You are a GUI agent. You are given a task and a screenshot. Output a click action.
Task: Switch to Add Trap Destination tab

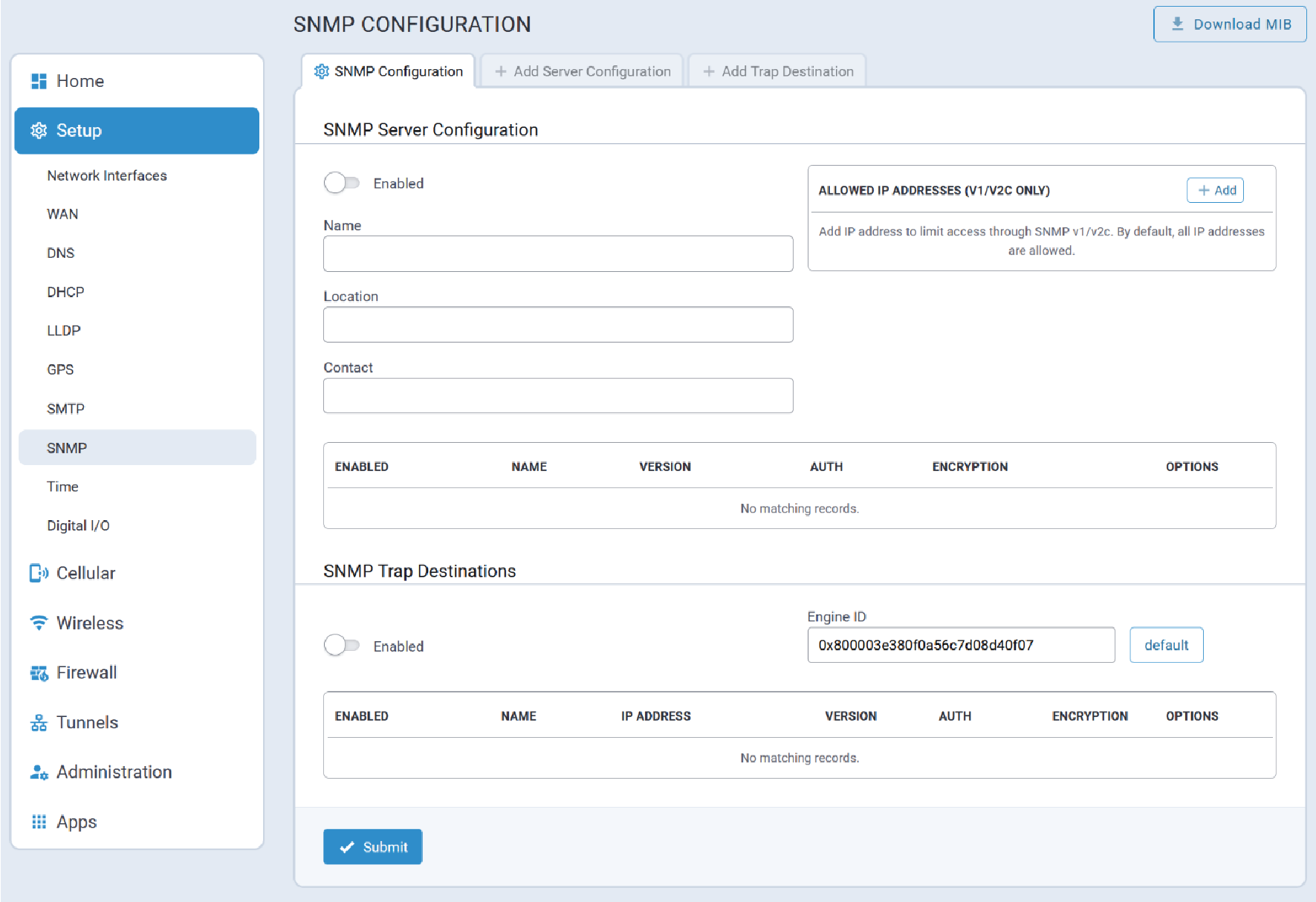[x=778, y=71]
